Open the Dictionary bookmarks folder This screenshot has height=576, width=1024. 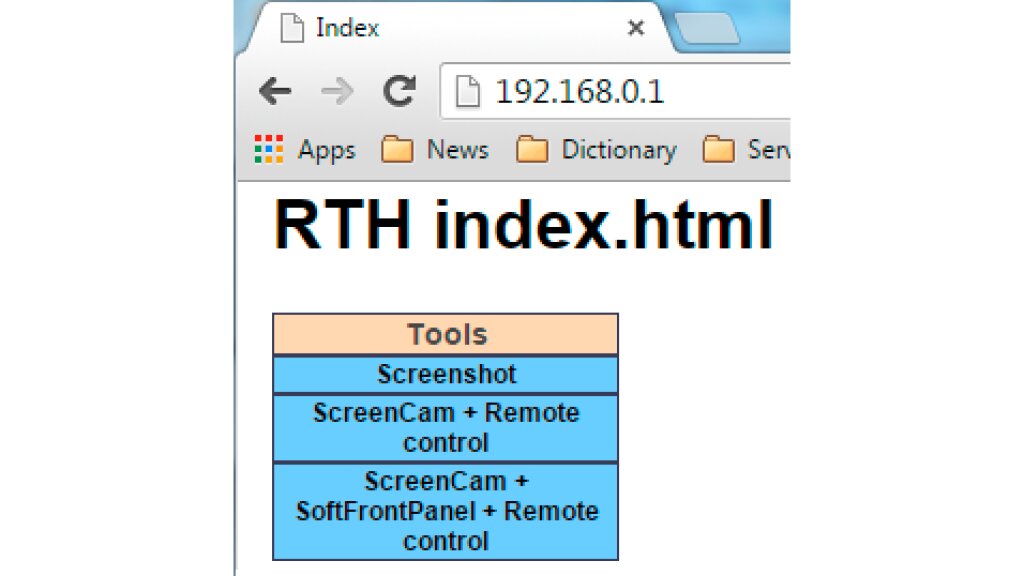click(x=596, y=150)
